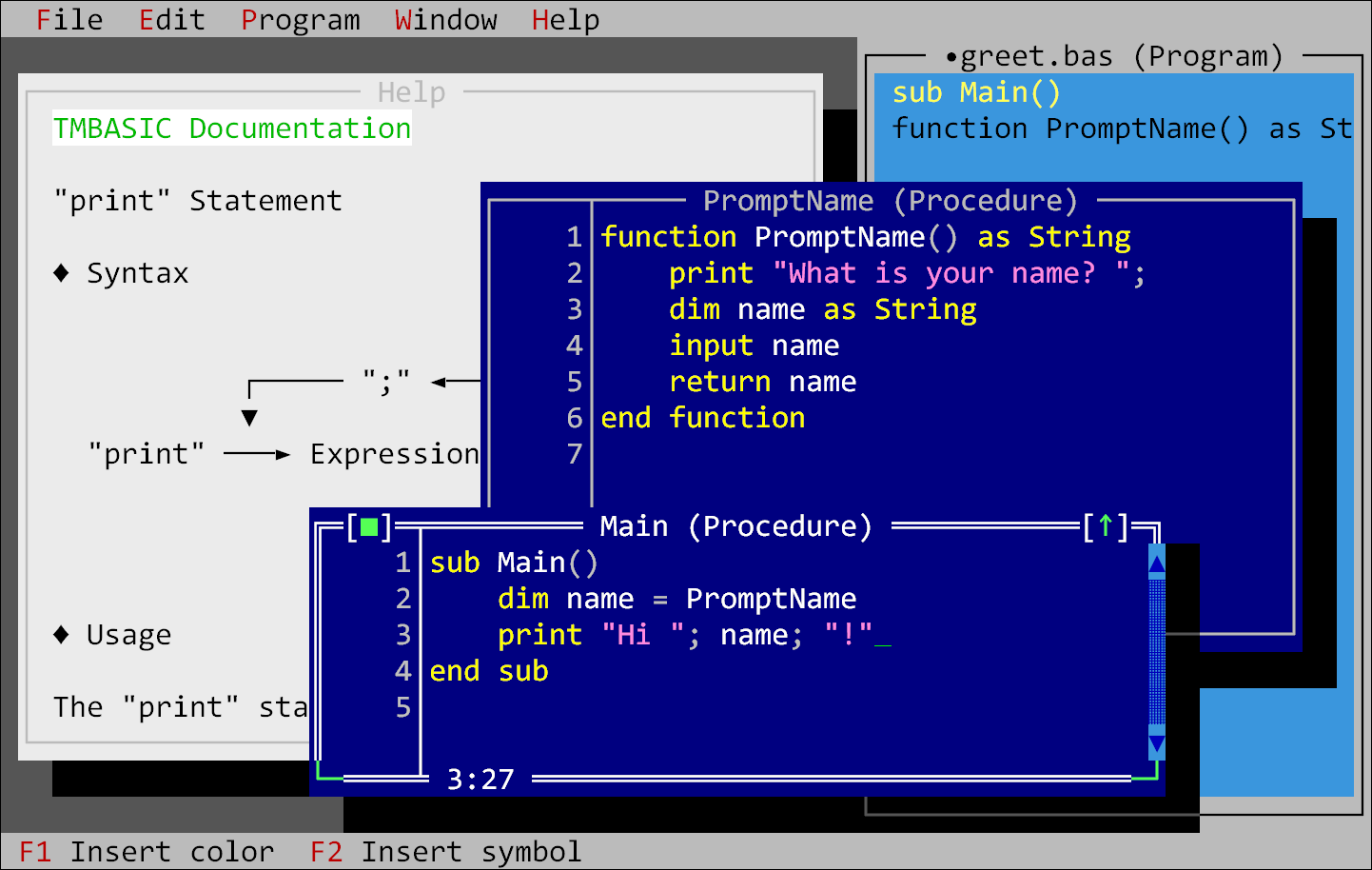Image resolution: width=1372 pixels, height=870 pixels.
Task: Focus the PromptName (Procedure) window title bar
Action: point(889,201)
